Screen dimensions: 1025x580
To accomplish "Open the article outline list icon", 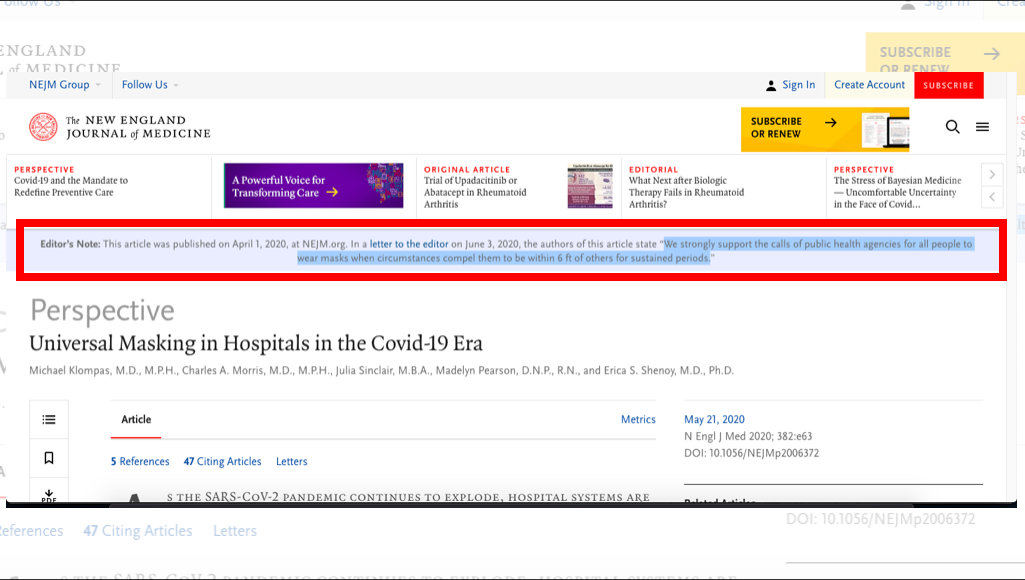I will coord(49,420).
